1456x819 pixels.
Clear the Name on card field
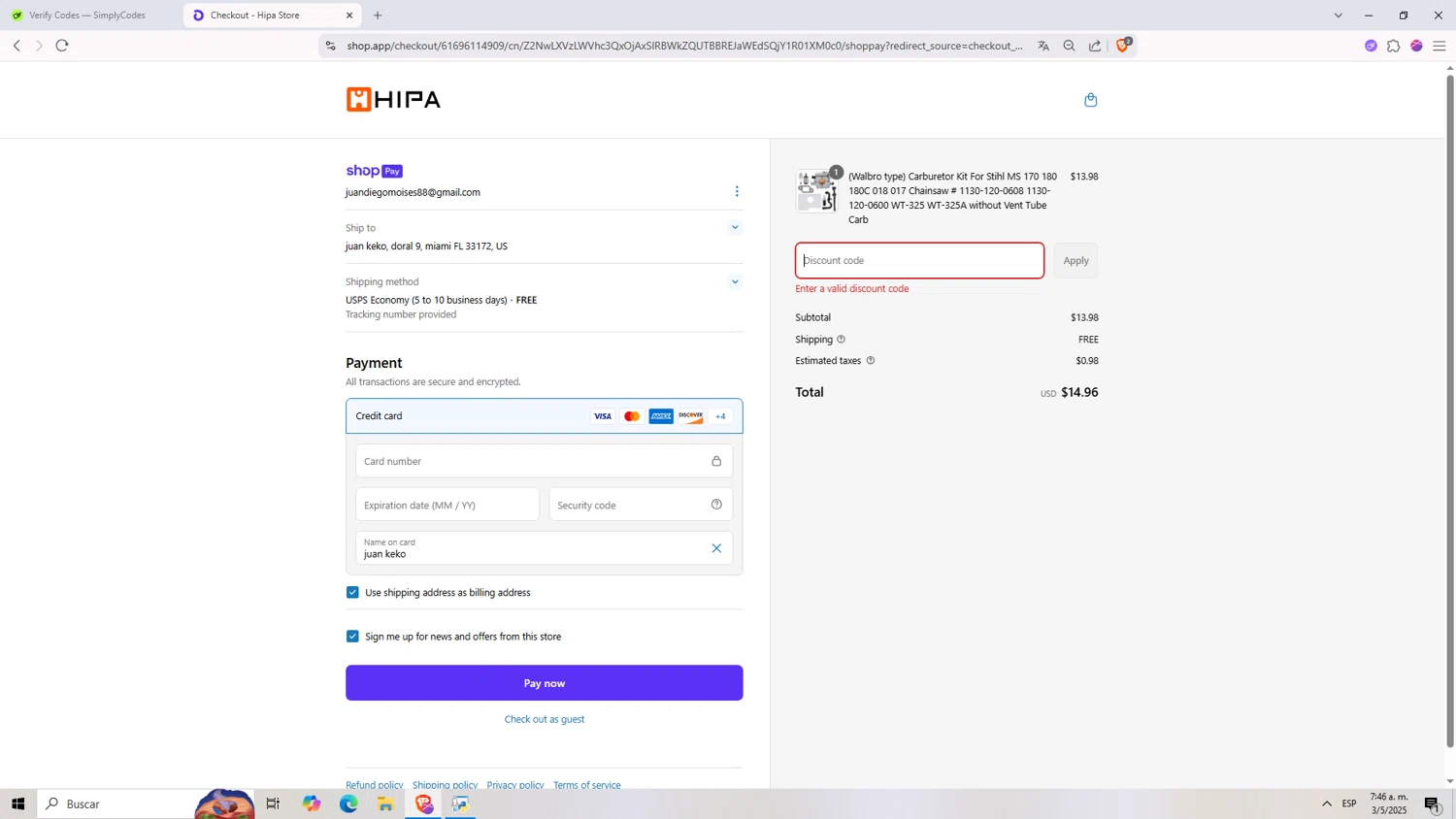tap(716, 548)
